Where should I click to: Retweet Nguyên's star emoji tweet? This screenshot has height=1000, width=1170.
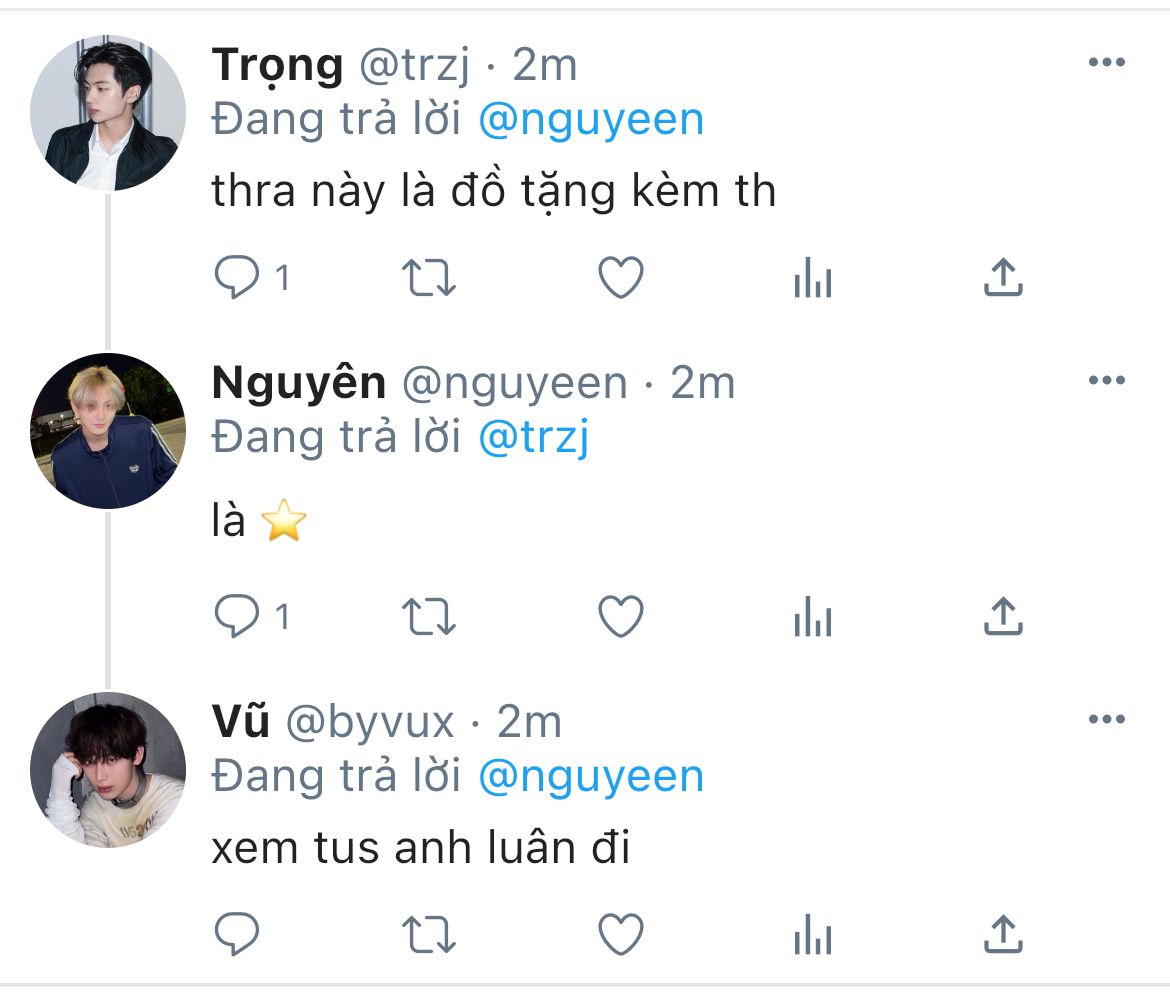[429, 617]
